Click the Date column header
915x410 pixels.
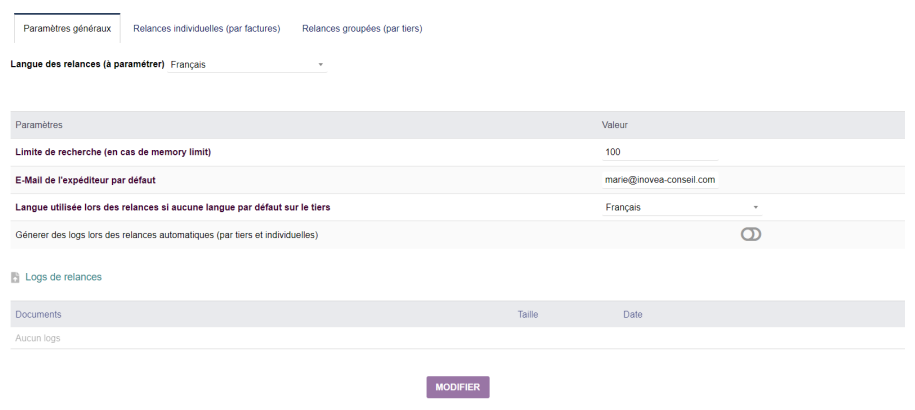click(632, 314)
